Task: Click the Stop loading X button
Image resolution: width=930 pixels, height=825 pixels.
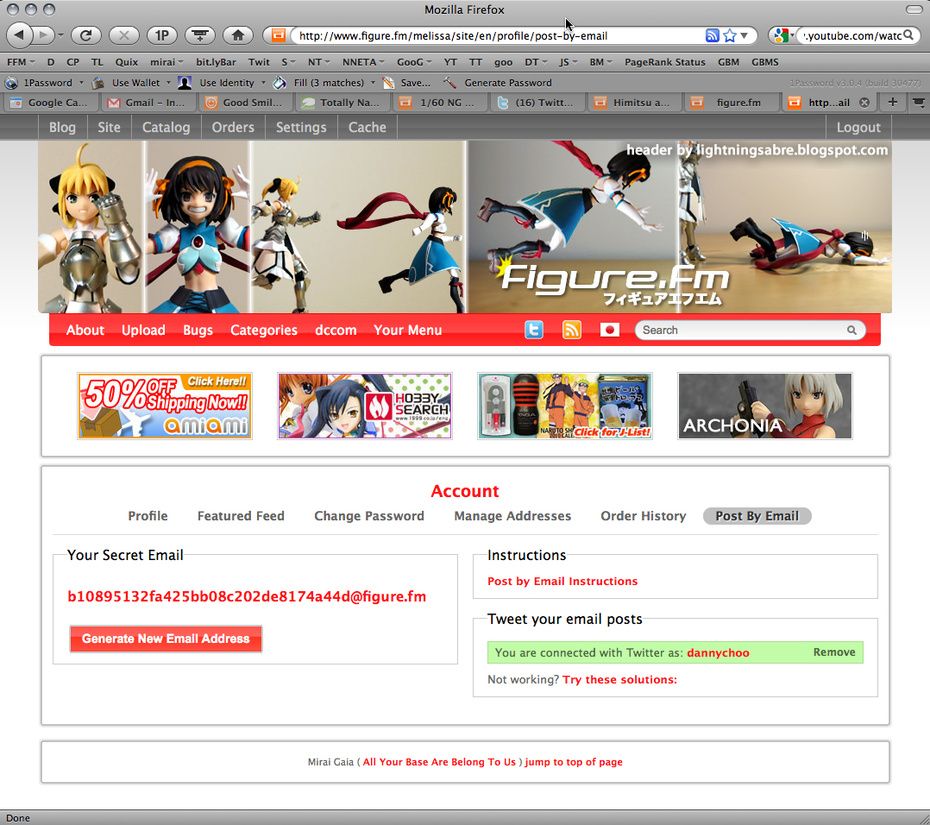Action: (124, 36)
